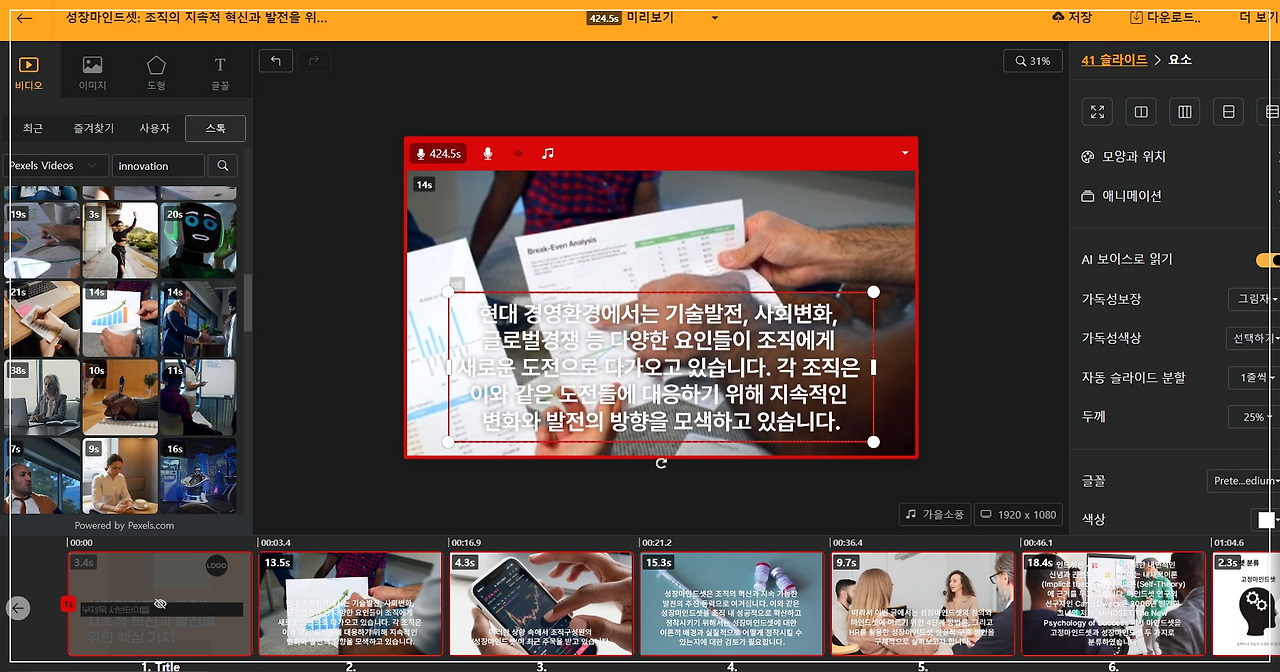The width and height of the screenshot is (1280, 672).
Task: Select the 9s woman at desk thumbnail
Action: [x=120, y=476]
